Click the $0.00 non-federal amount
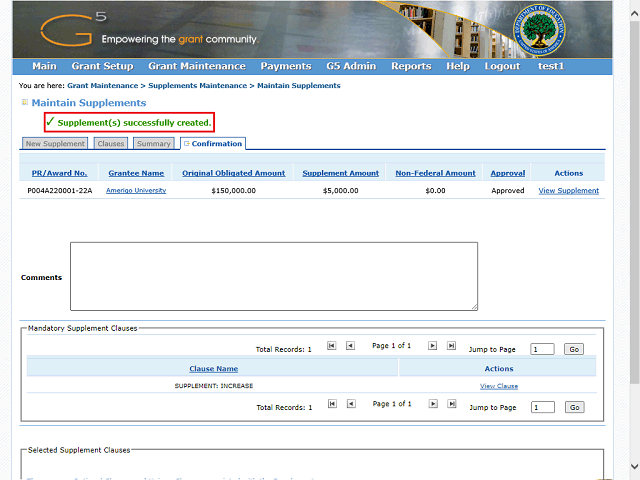Screen dimensions: 640x480 435,191
